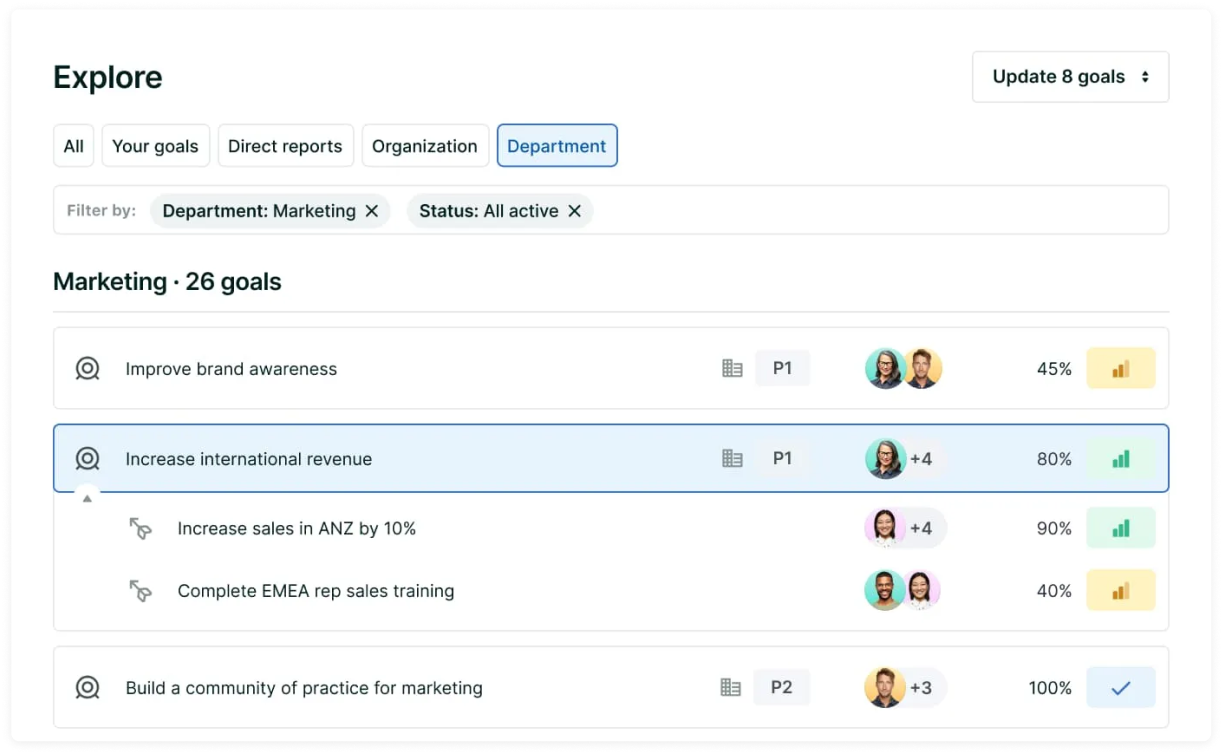
Task: Click owner avatar in Build a community row
Action: point(885,687)
